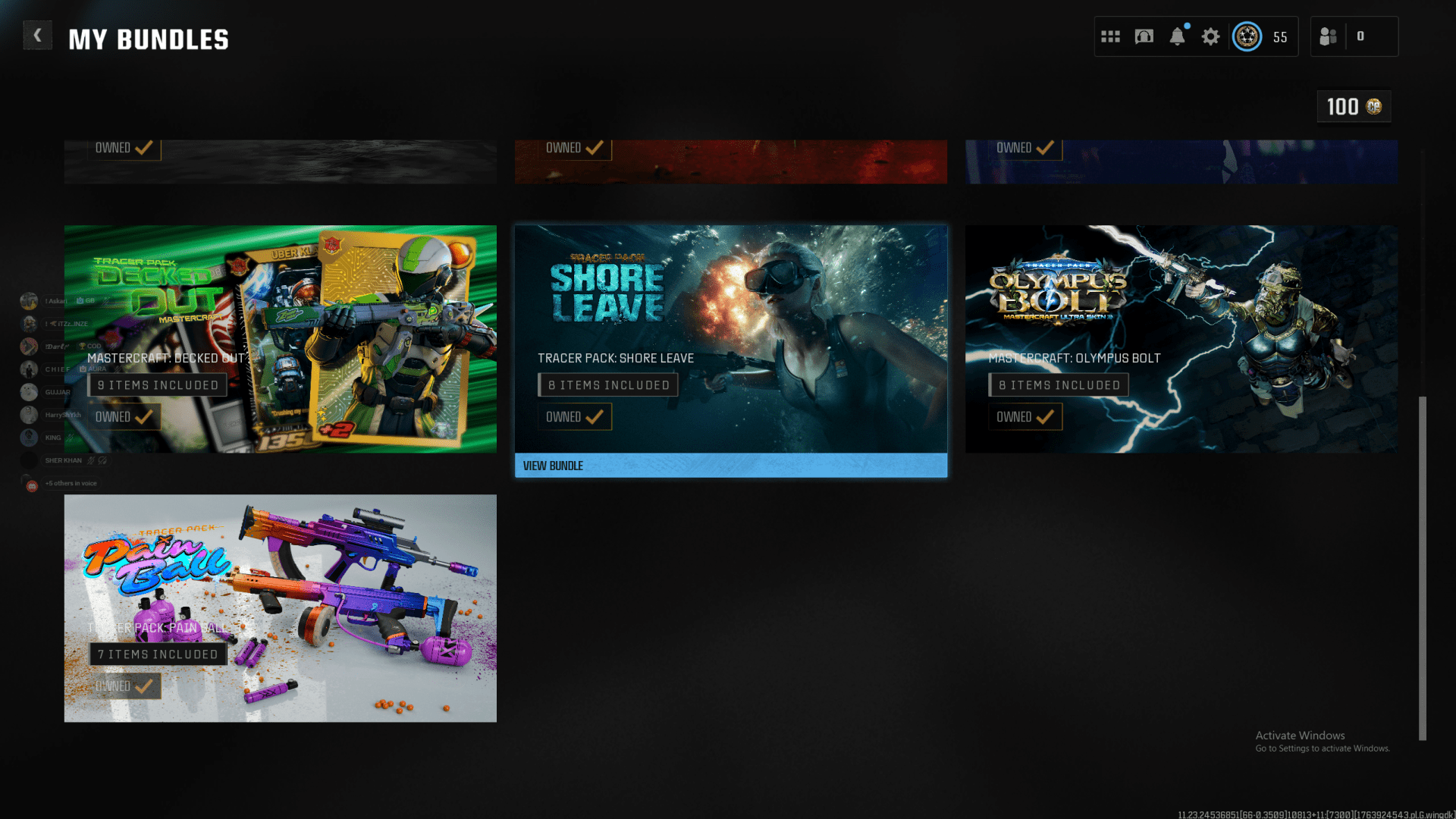
Task: Click the COD Points coin icon
Action: pos(1374,107)
